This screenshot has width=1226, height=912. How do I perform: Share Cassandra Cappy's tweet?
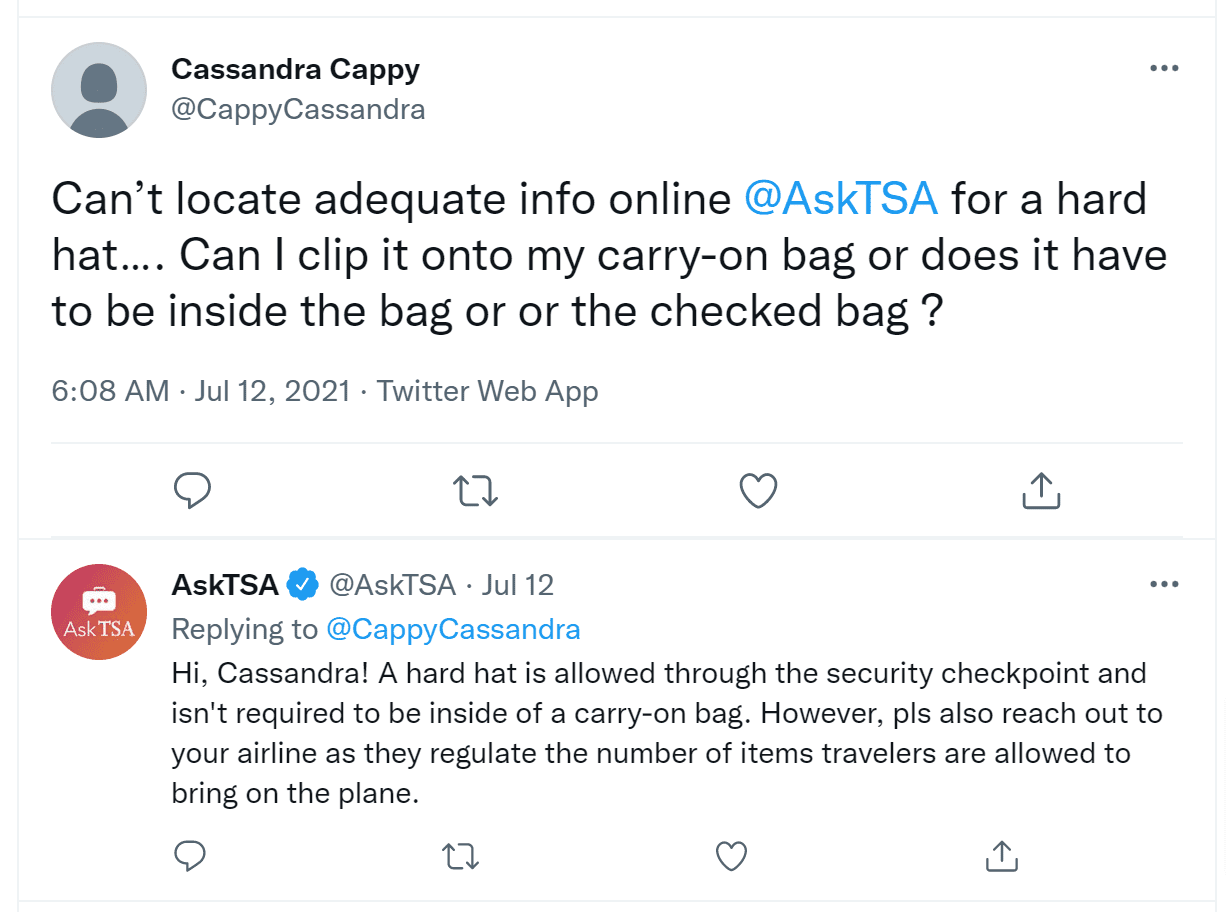1041,490
